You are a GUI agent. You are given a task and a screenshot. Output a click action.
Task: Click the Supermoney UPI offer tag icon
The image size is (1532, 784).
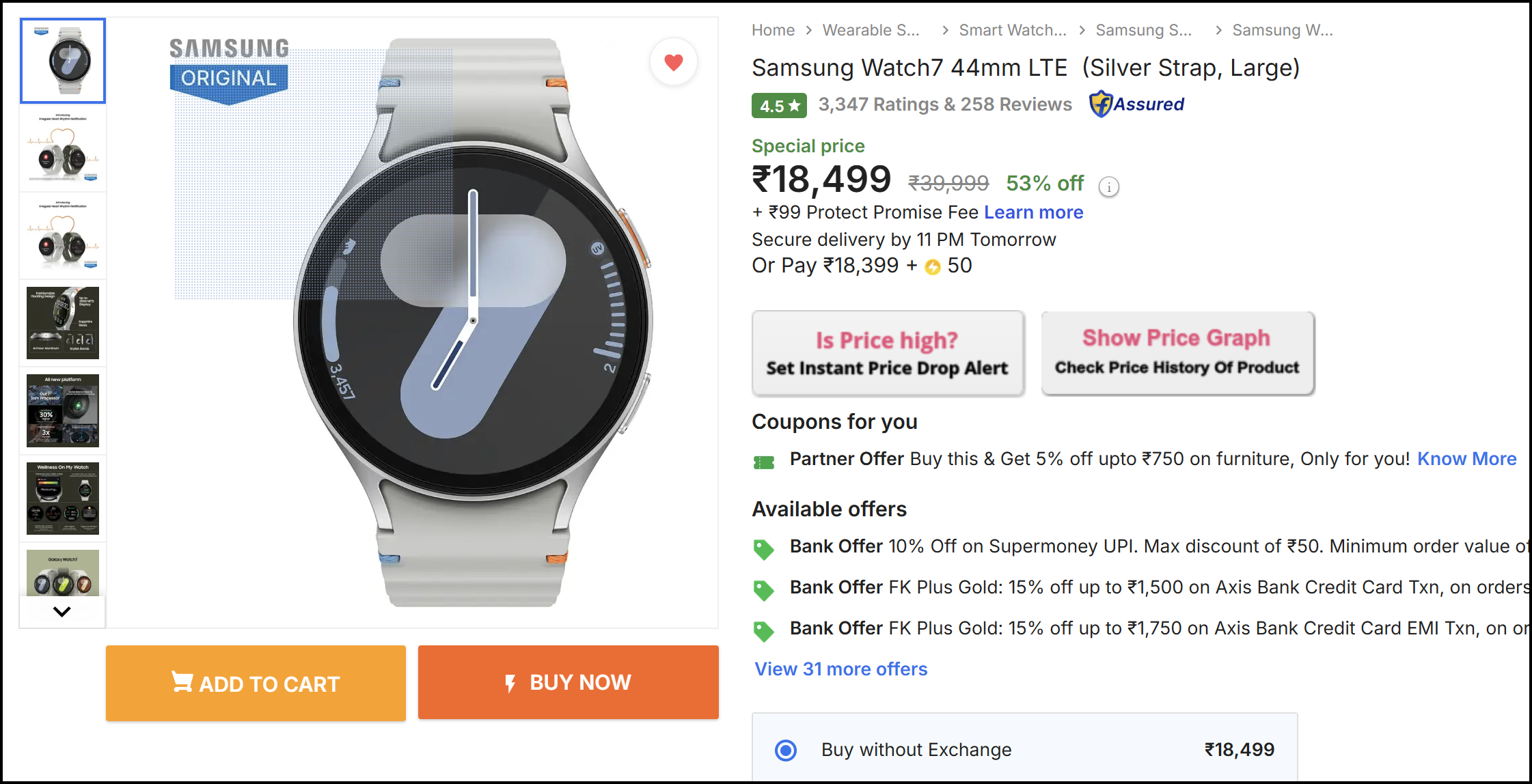(763, 549)
